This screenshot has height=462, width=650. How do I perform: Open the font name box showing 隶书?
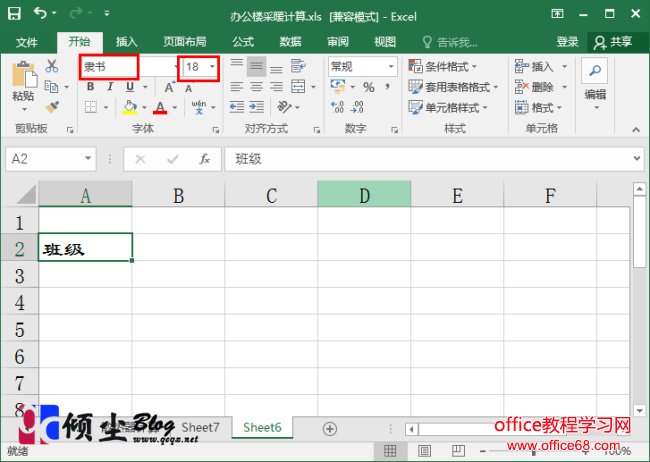[x=109, y=67]
